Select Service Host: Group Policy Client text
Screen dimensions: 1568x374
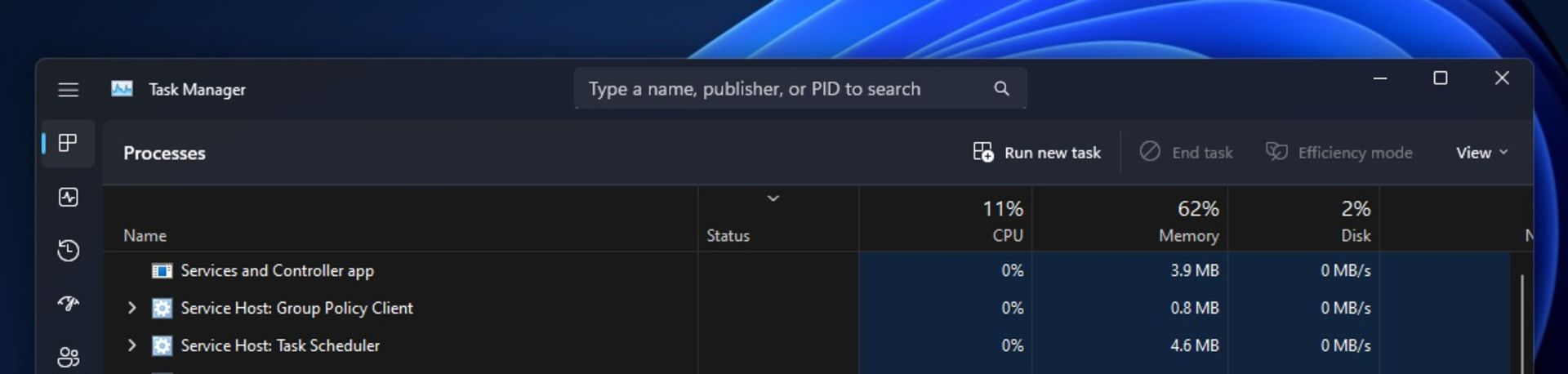pos(296,309)
